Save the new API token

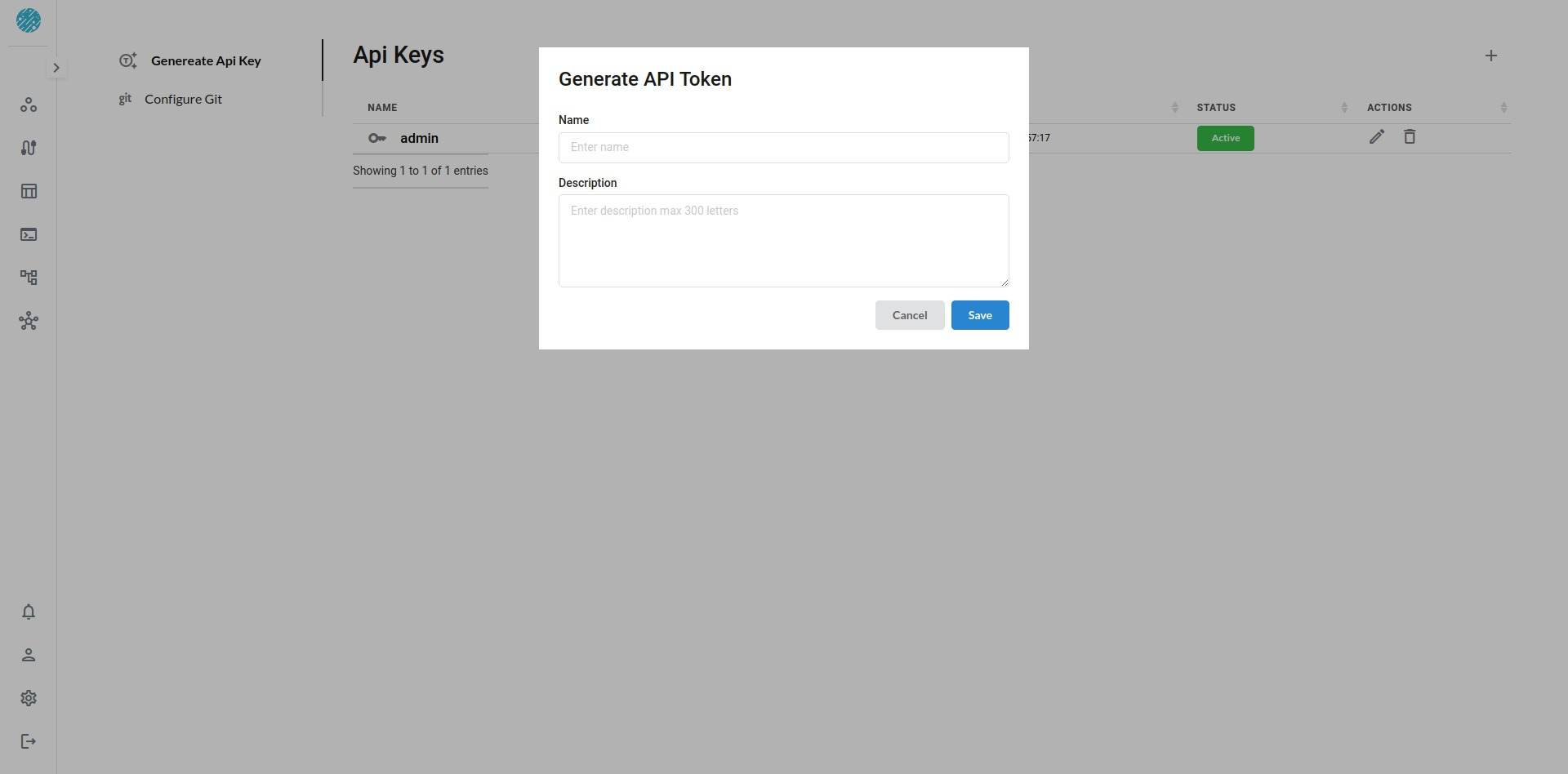coord(980,315)
